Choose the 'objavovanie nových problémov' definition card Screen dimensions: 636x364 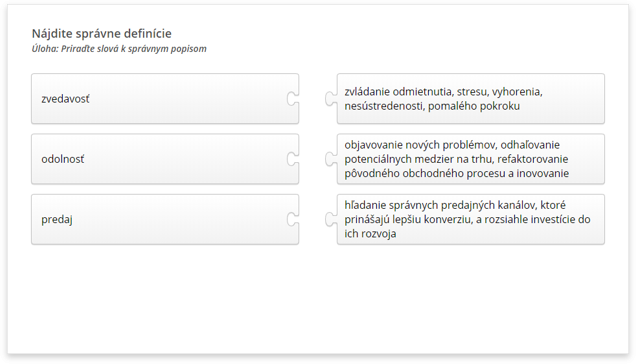point(471,159)
